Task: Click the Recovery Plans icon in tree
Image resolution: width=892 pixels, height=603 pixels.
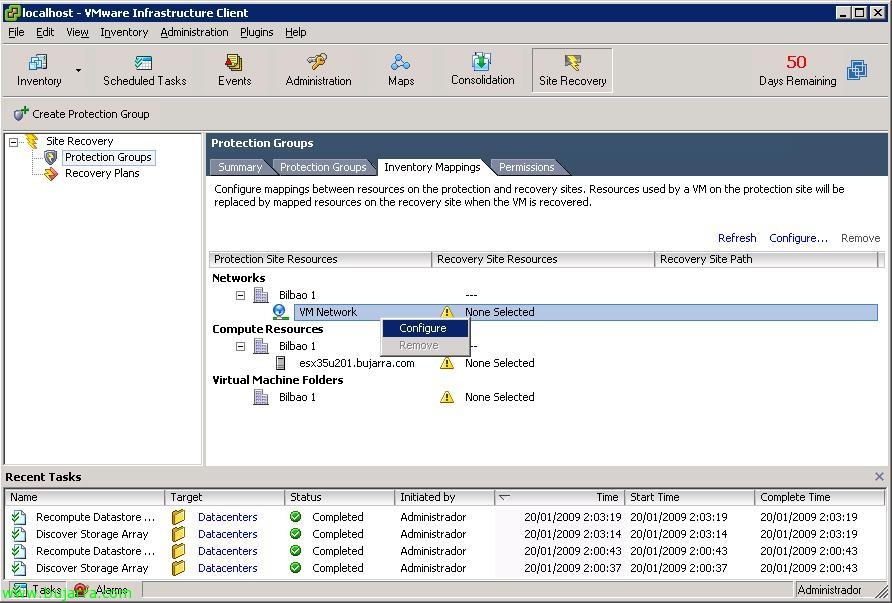Action: pos(51,174)
